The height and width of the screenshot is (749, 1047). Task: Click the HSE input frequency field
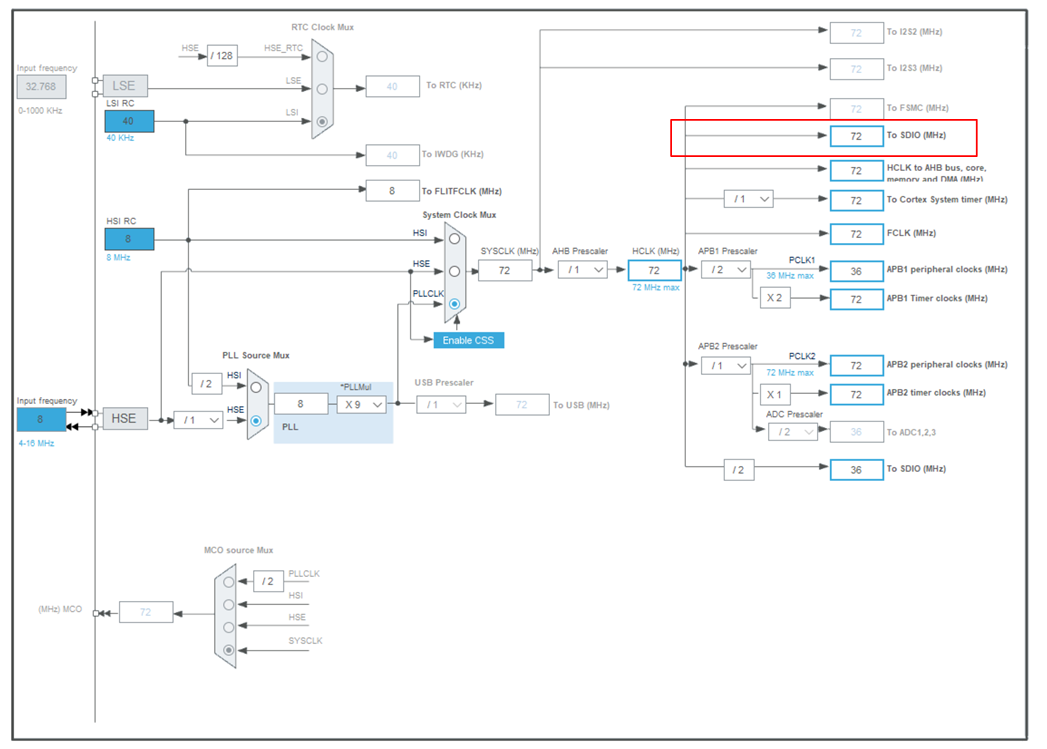click(41, 419)
